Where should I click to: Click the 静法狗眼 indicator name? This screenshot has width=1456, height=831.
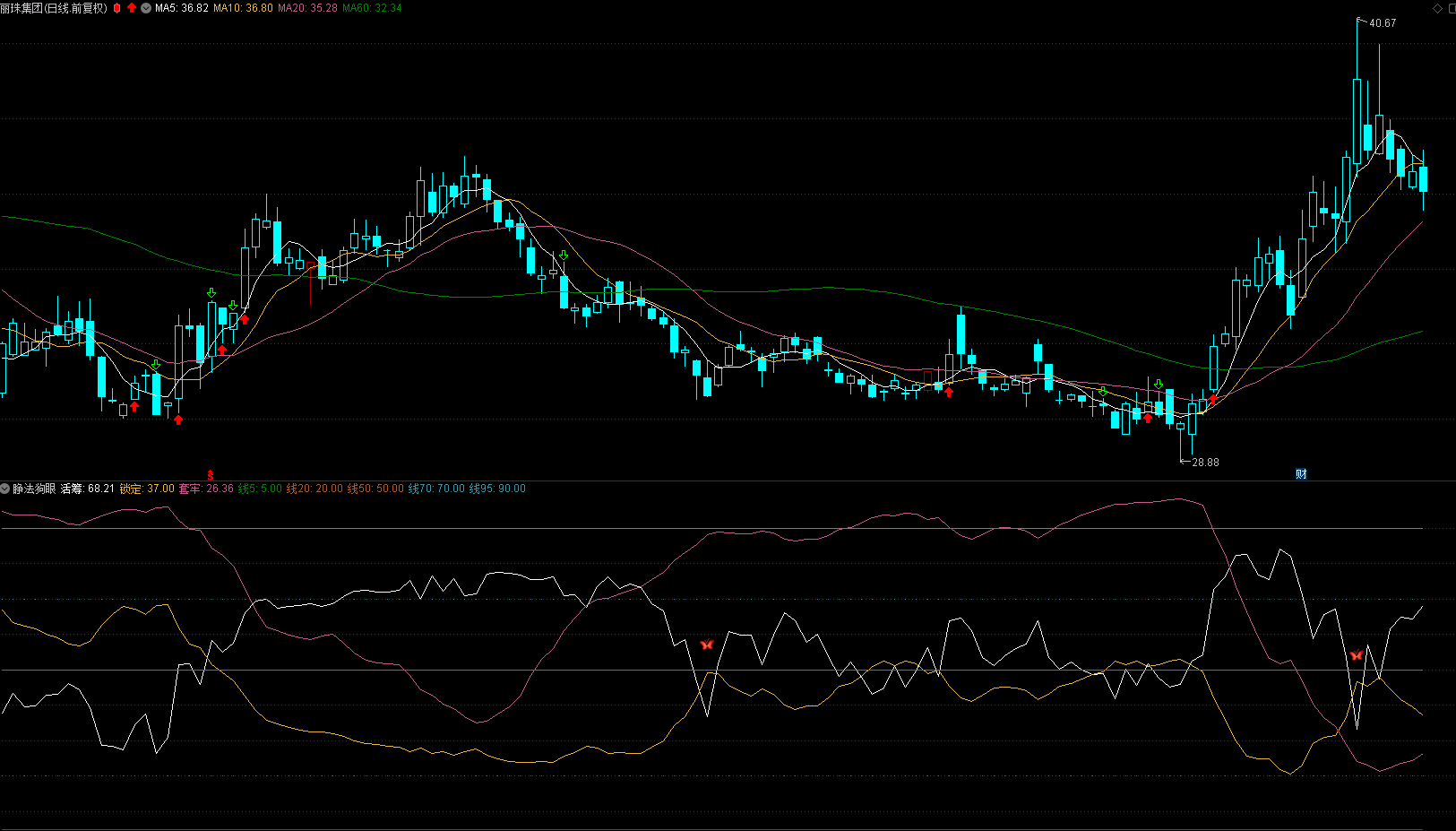coord(34,489)
